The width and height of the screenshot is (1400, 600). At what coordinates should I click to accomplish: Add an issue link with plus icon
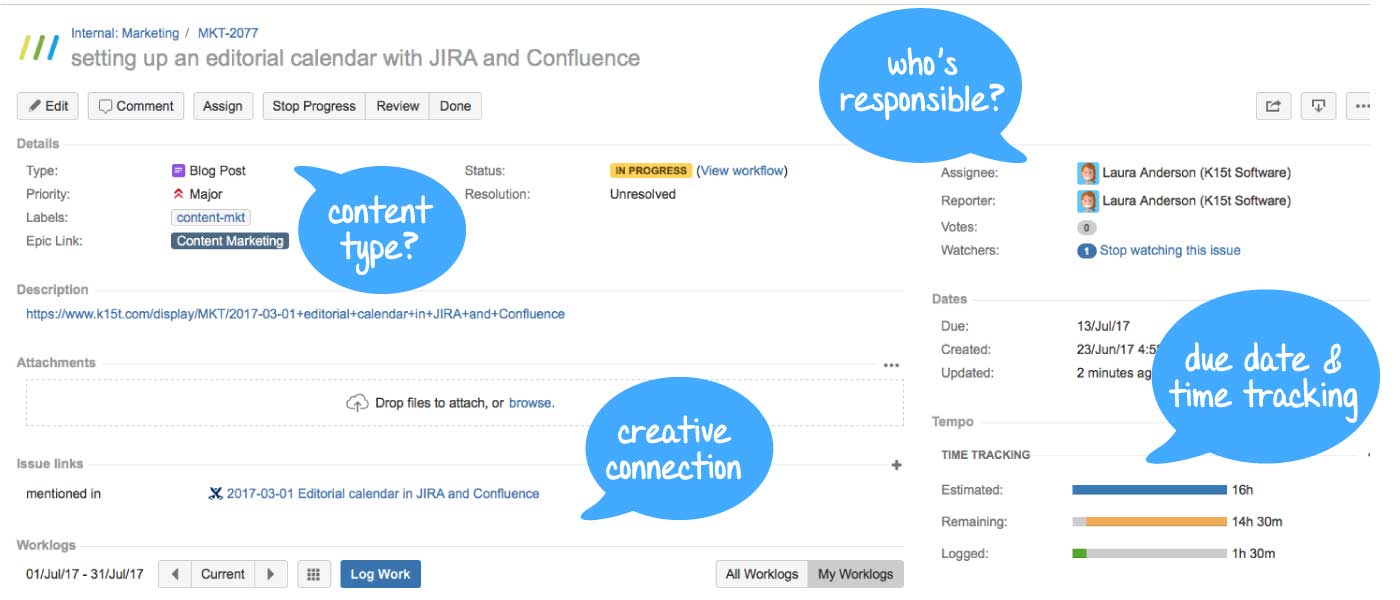896,465
